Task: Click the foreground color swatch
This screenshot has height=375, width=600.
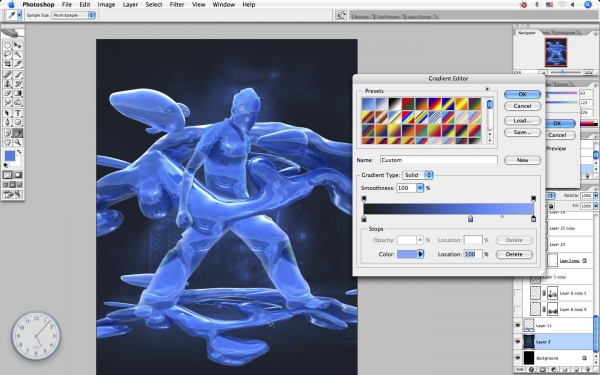Action: 9,156
